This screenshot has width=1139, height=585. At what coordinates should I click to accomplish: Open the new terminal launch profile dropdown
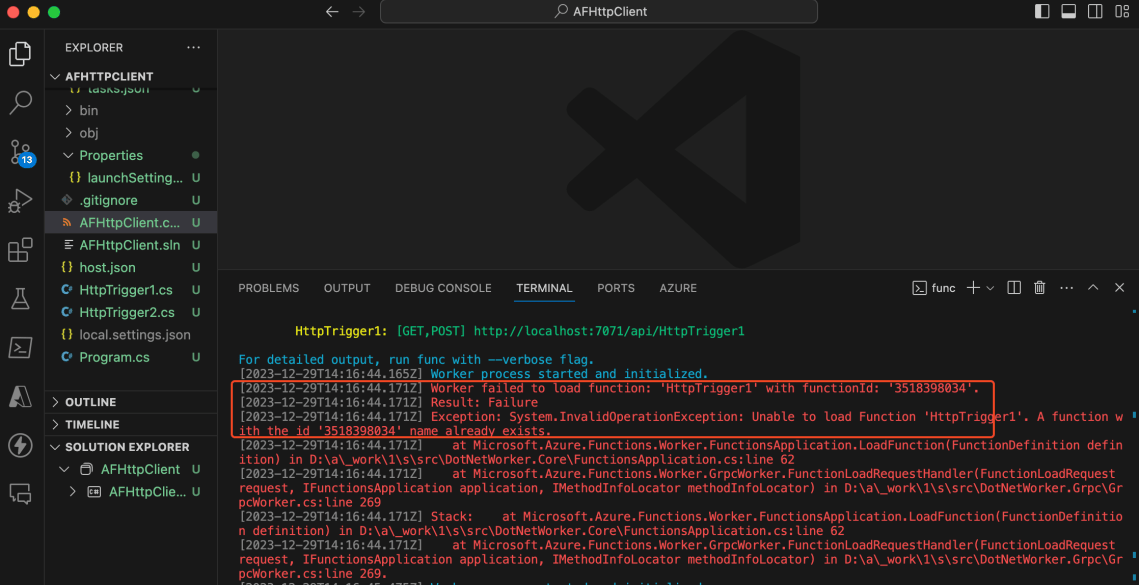(989, 289)
